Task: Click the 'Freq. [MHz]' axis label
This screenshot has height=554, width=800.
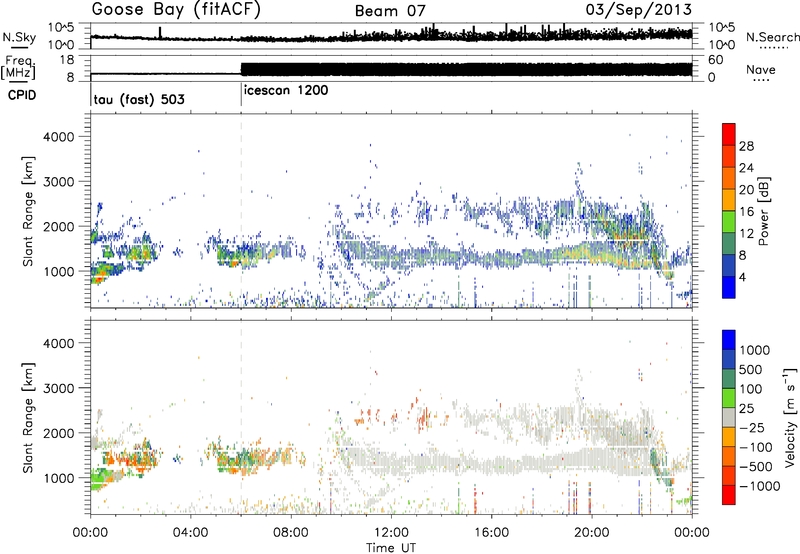Action: pyautogui.click(x=19, y=68)
